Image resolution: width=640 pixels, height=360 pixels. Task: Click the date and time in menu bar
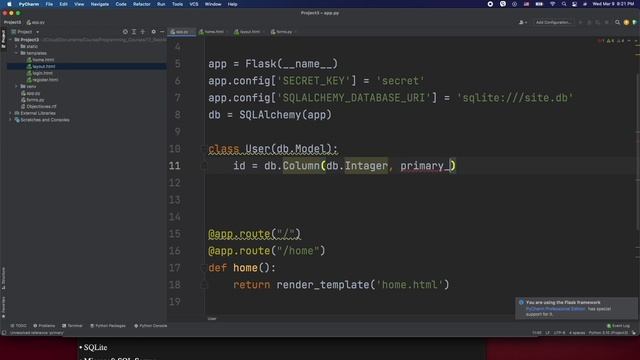click(613, 4)
